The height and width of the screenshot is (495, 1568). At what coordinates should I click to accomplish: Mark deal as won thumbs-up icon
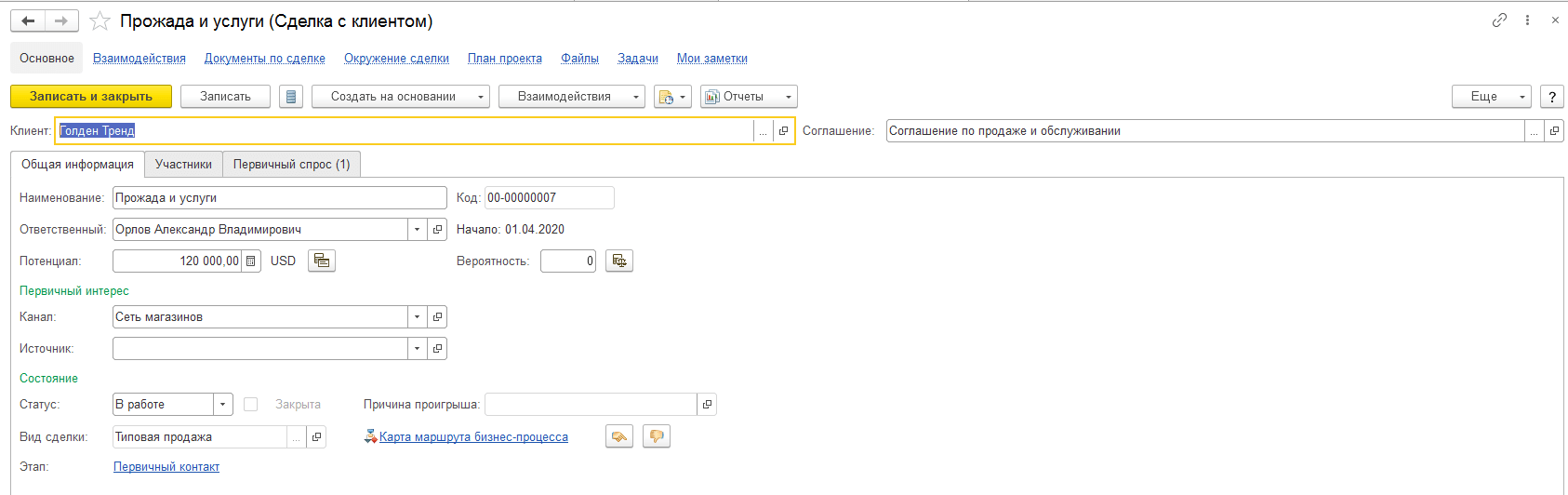click(619, 436)
